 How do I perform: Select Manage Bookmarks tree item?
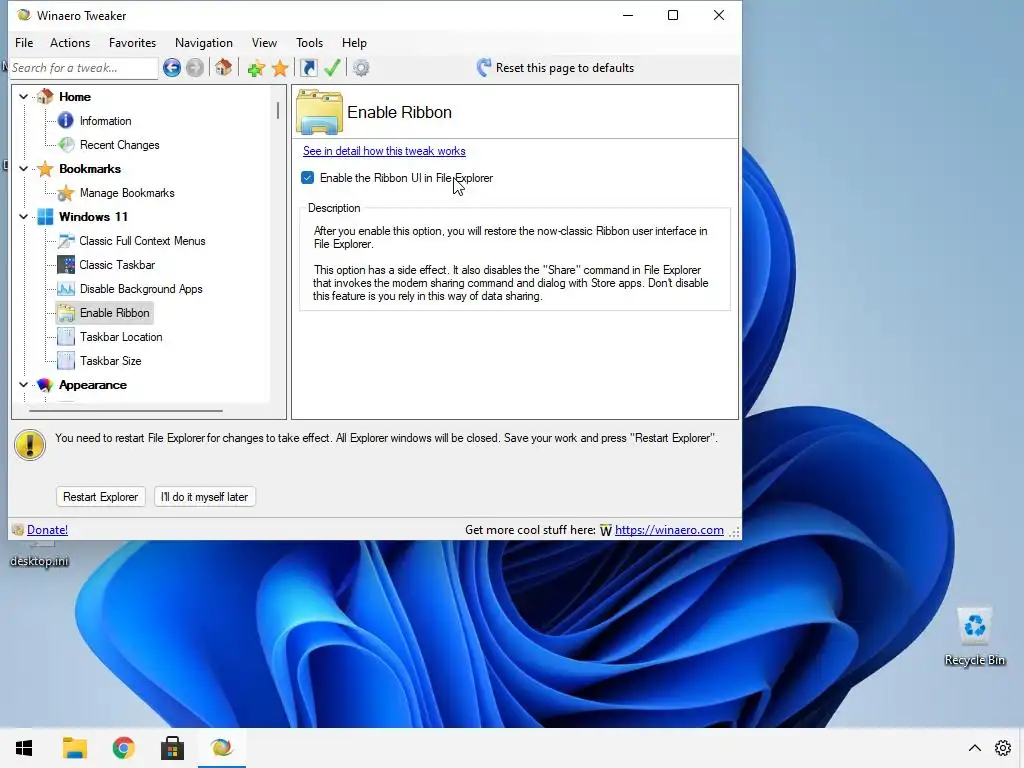click(x=127, y=193)
